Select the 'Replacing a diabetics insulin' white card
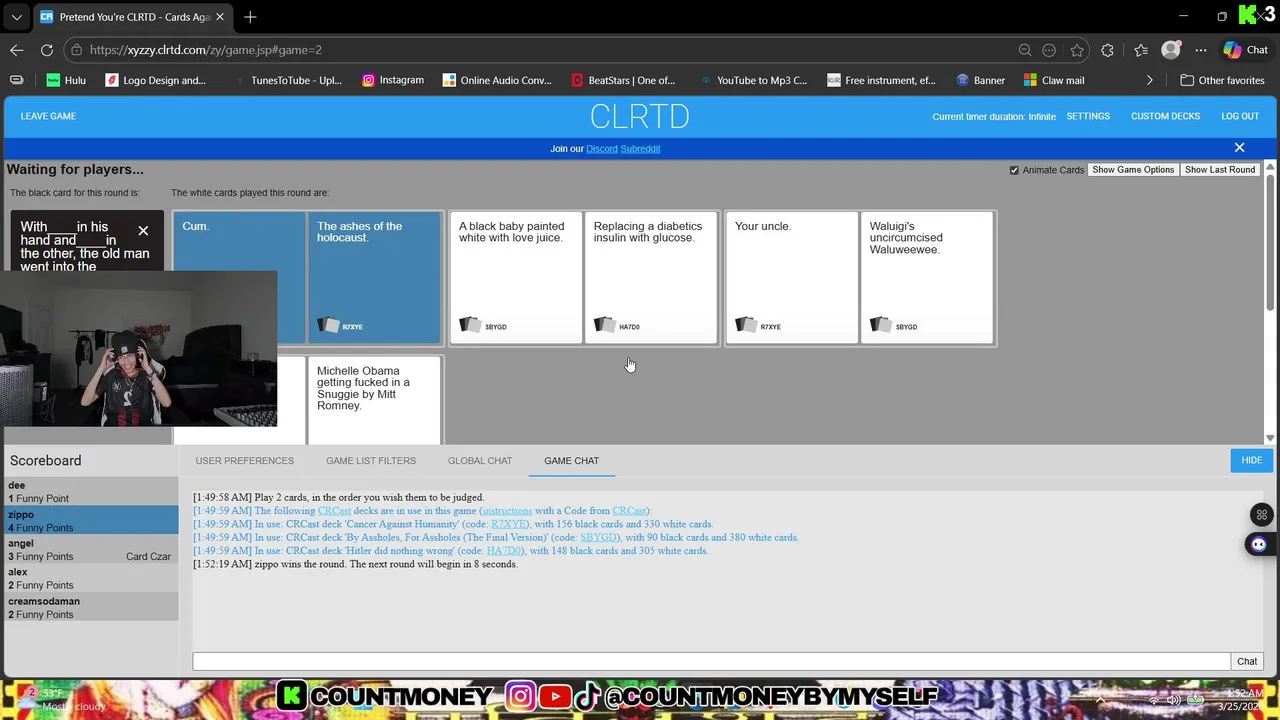The height and width of the screenshot is (720, 1280). pos(651,278)
